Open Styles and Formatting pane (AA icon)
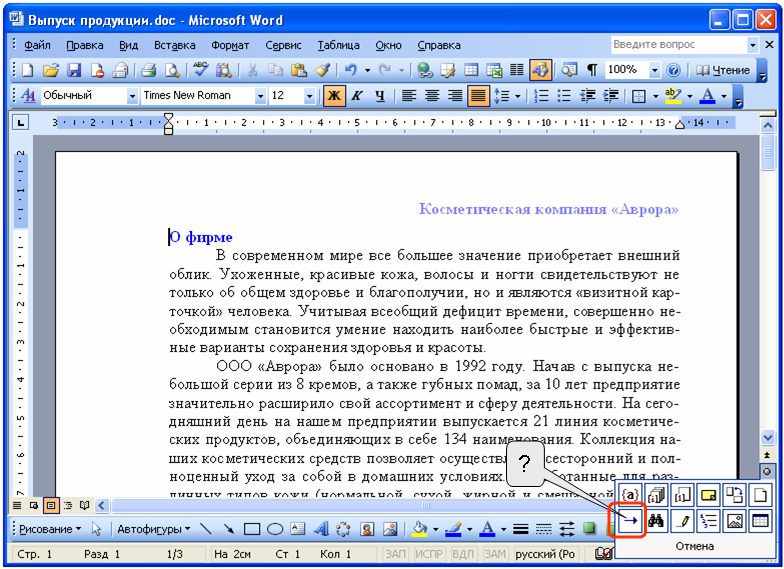This screenshot has width=784, height=569. tap(28, 96)
